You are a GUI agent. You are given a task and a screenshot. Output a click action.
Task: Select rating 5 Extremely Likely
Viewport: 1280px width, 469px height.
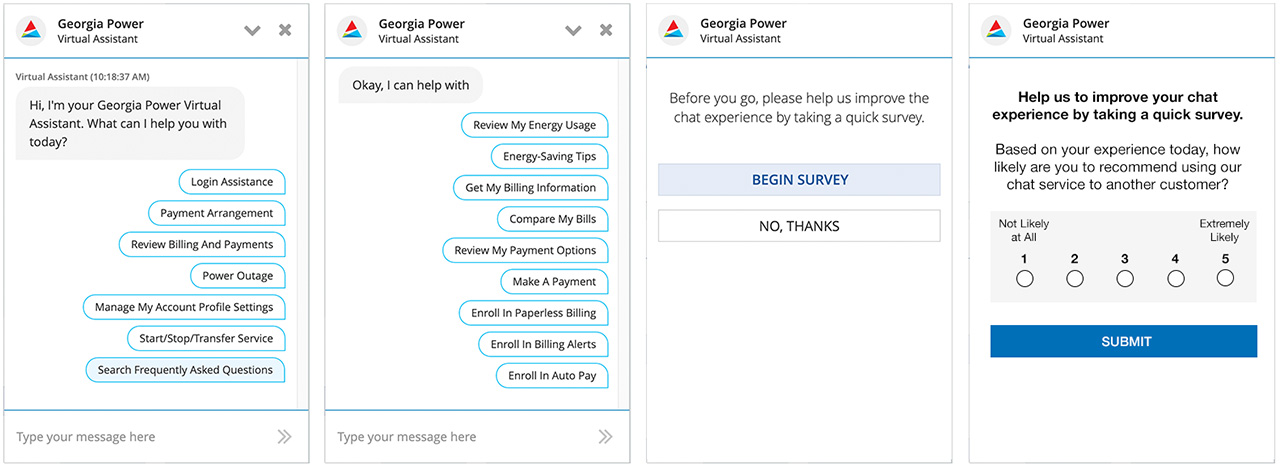pyautogui.click(x=1225, y=279)
